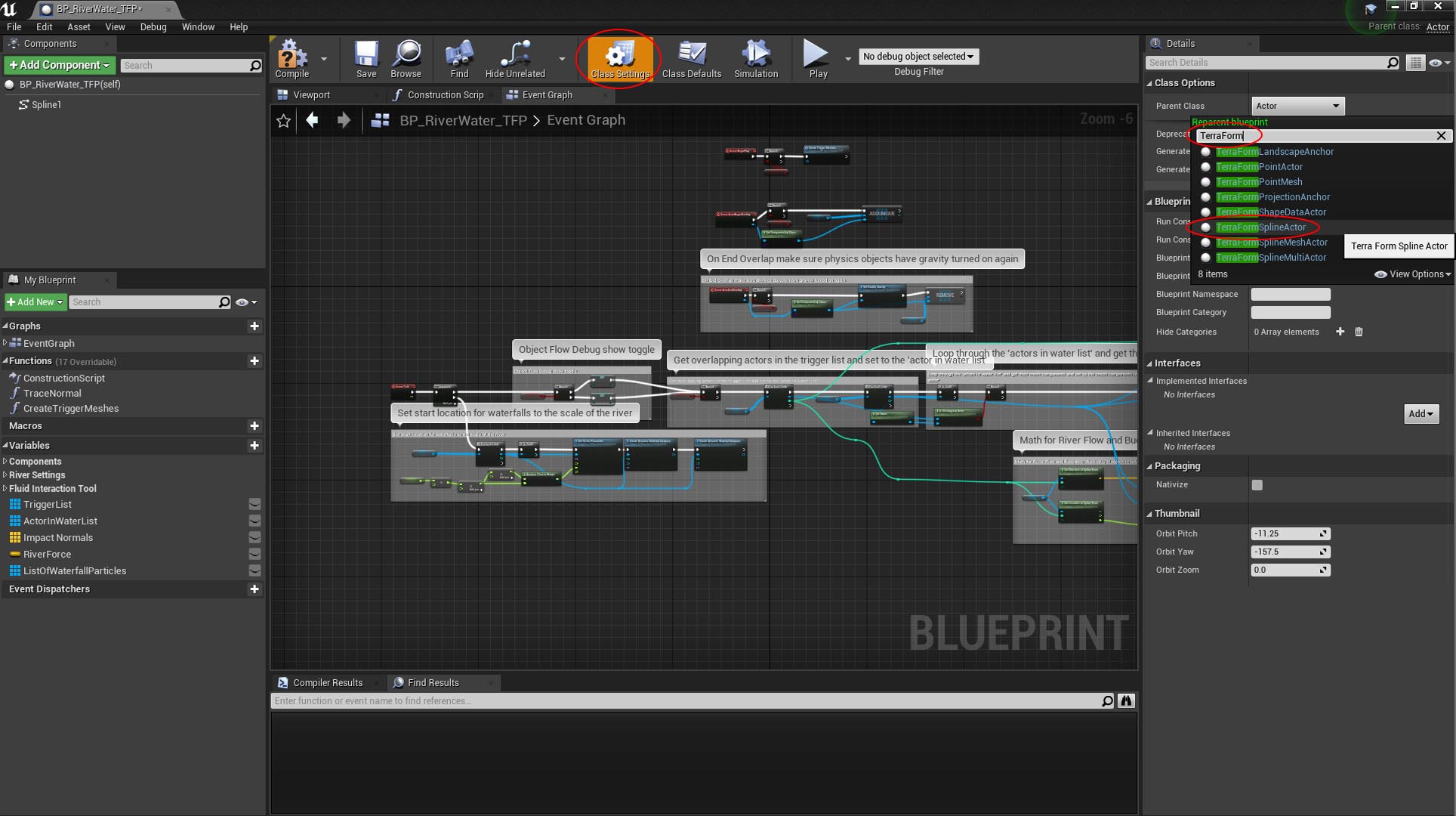1456x816 pixels.
Task: Favorite this graph with the star icon
Action: pos(283,121)
